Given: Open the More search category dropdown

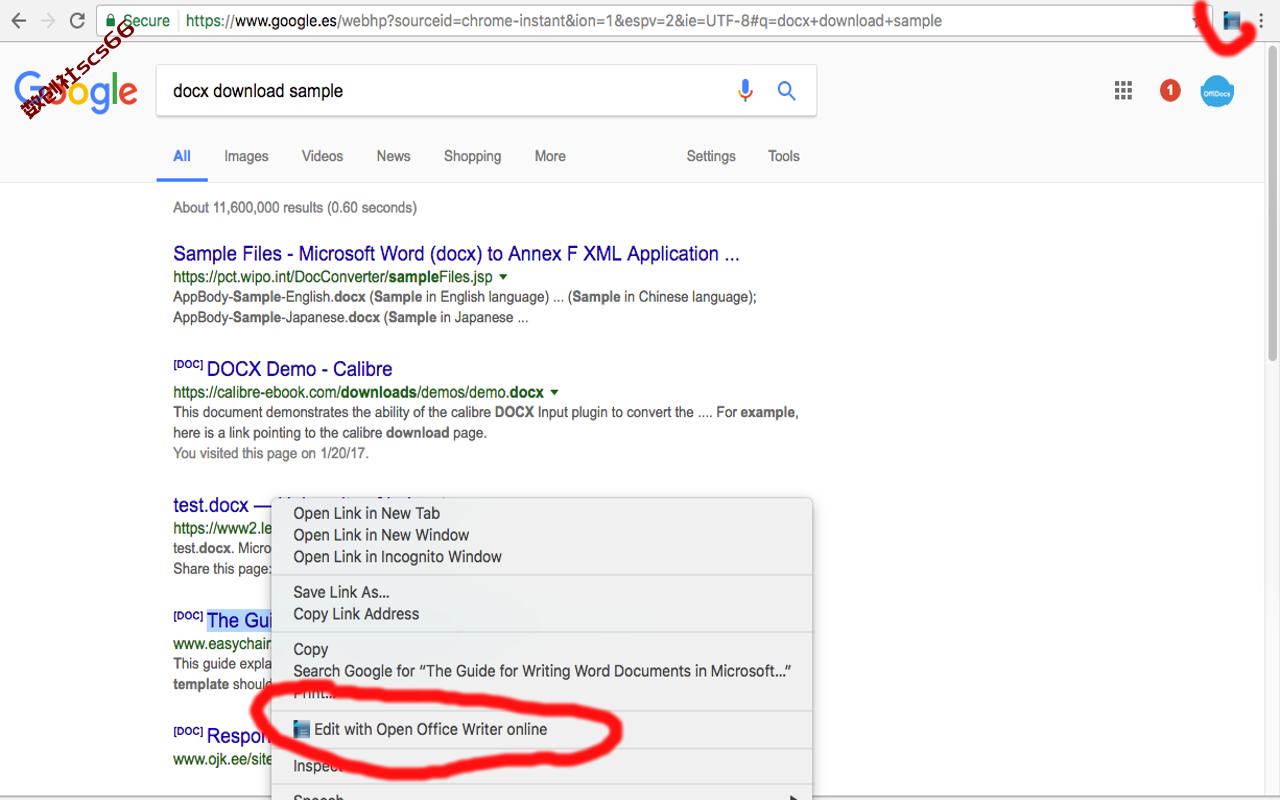Looking at the screenshot, I should point(550,156).
